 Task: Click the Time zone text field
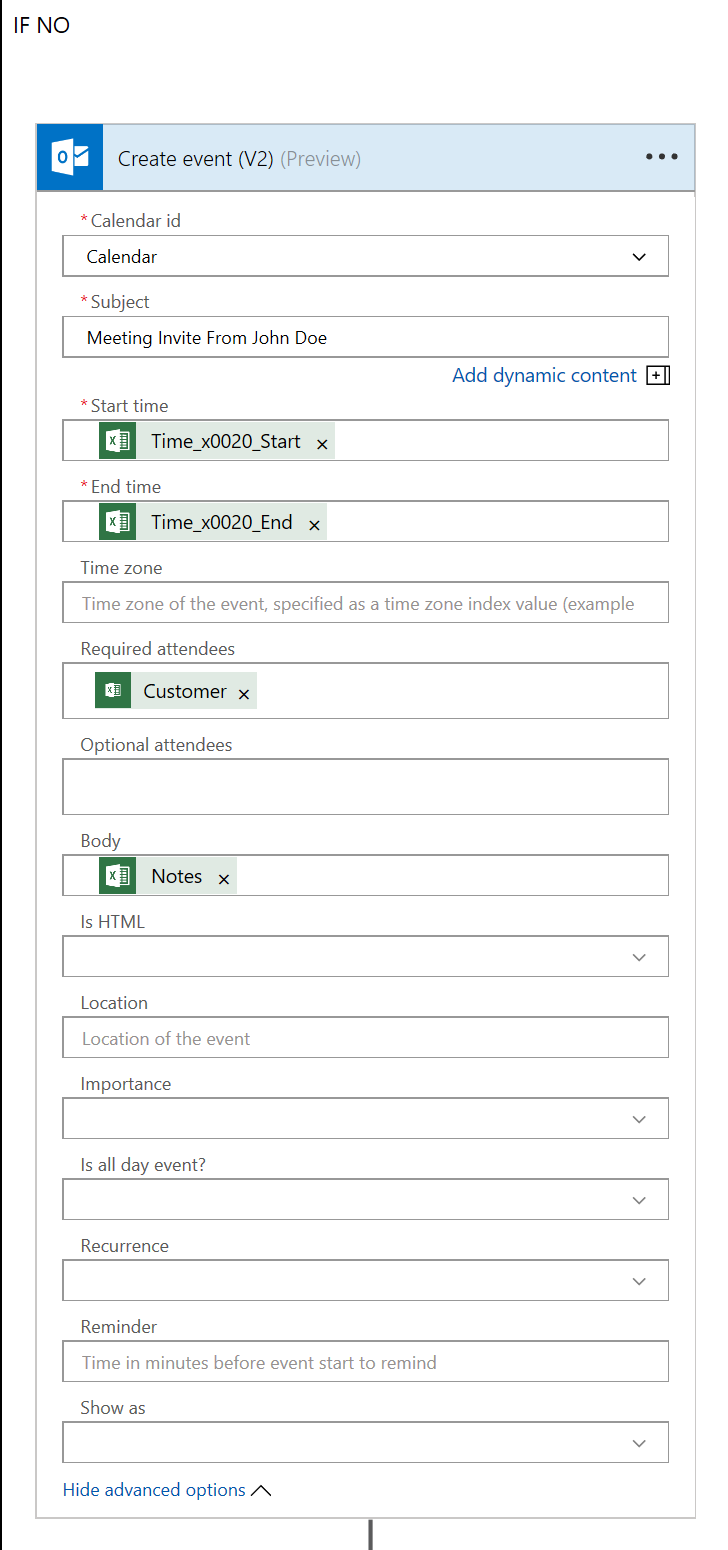coord(365,603)
